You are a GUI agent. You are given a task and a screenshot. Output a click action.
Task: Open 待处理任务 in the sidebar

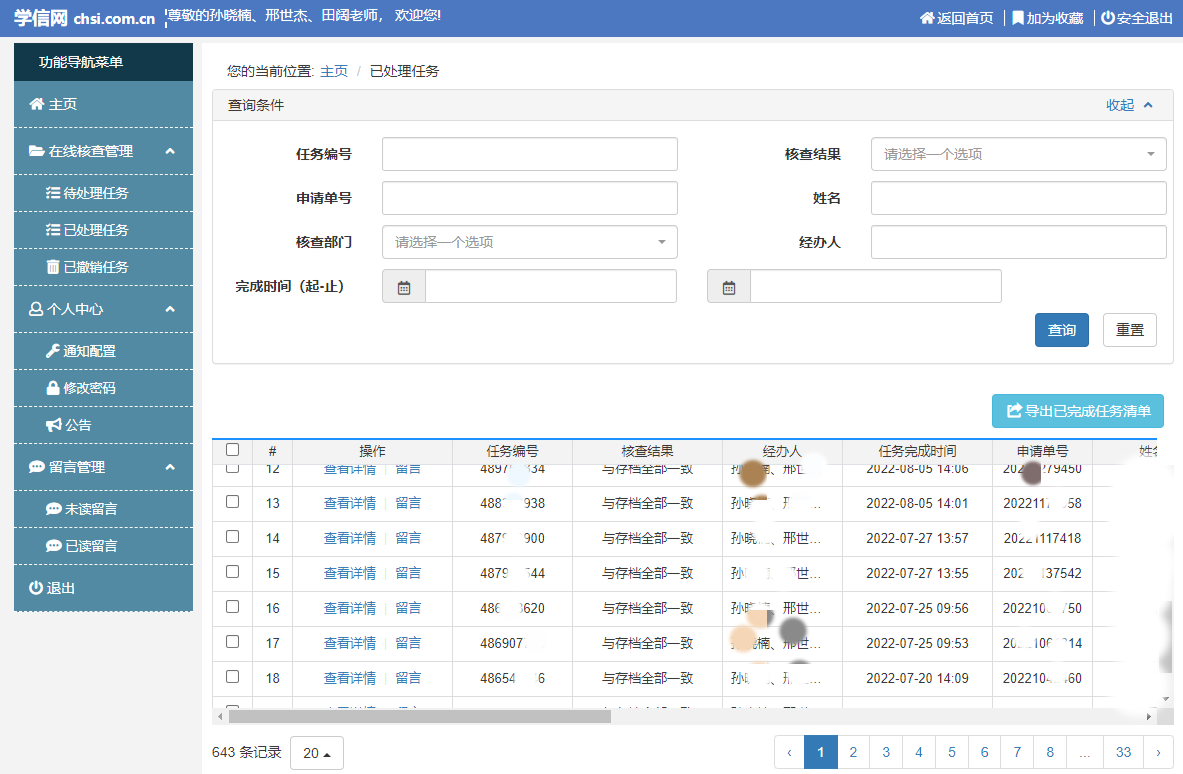(x=95, y=193)
